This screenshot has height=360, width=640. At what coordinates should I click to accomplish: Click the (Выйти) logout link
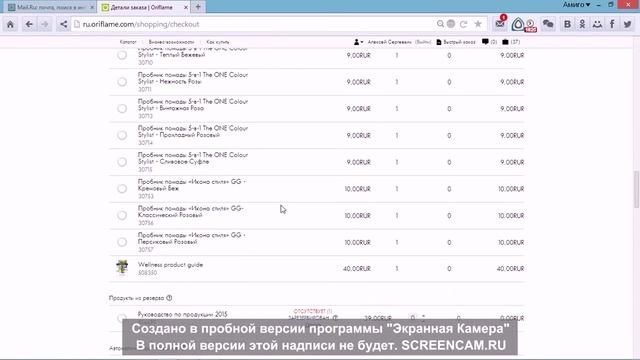click(x=423, y=42)
